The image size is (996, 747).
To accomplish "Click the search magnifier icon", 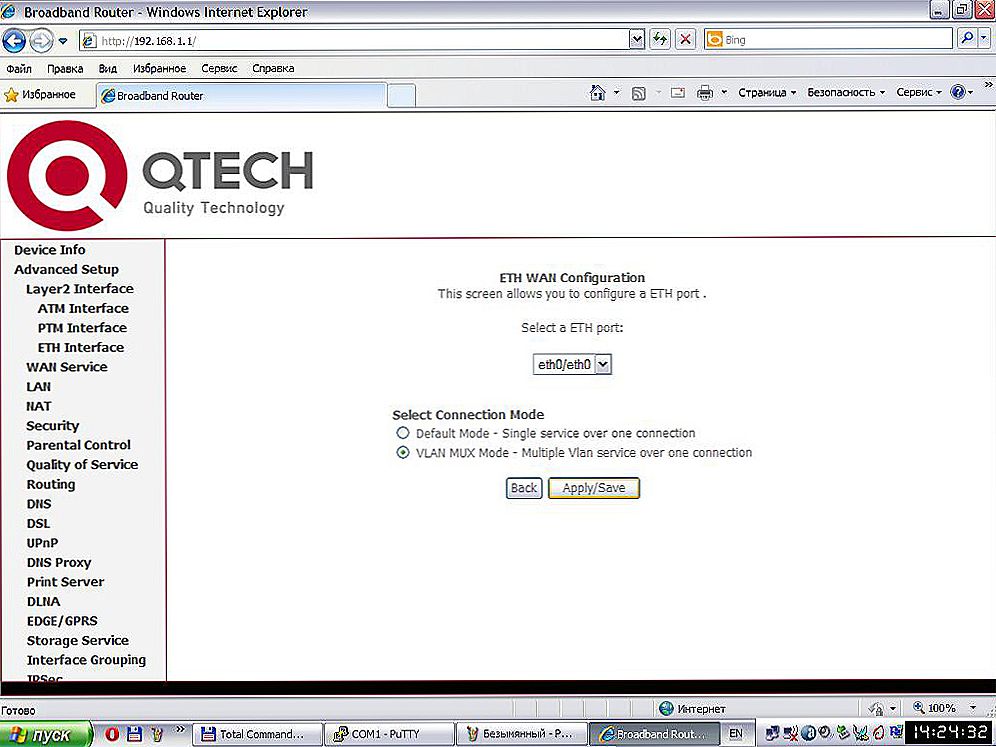I will point(966,39).
